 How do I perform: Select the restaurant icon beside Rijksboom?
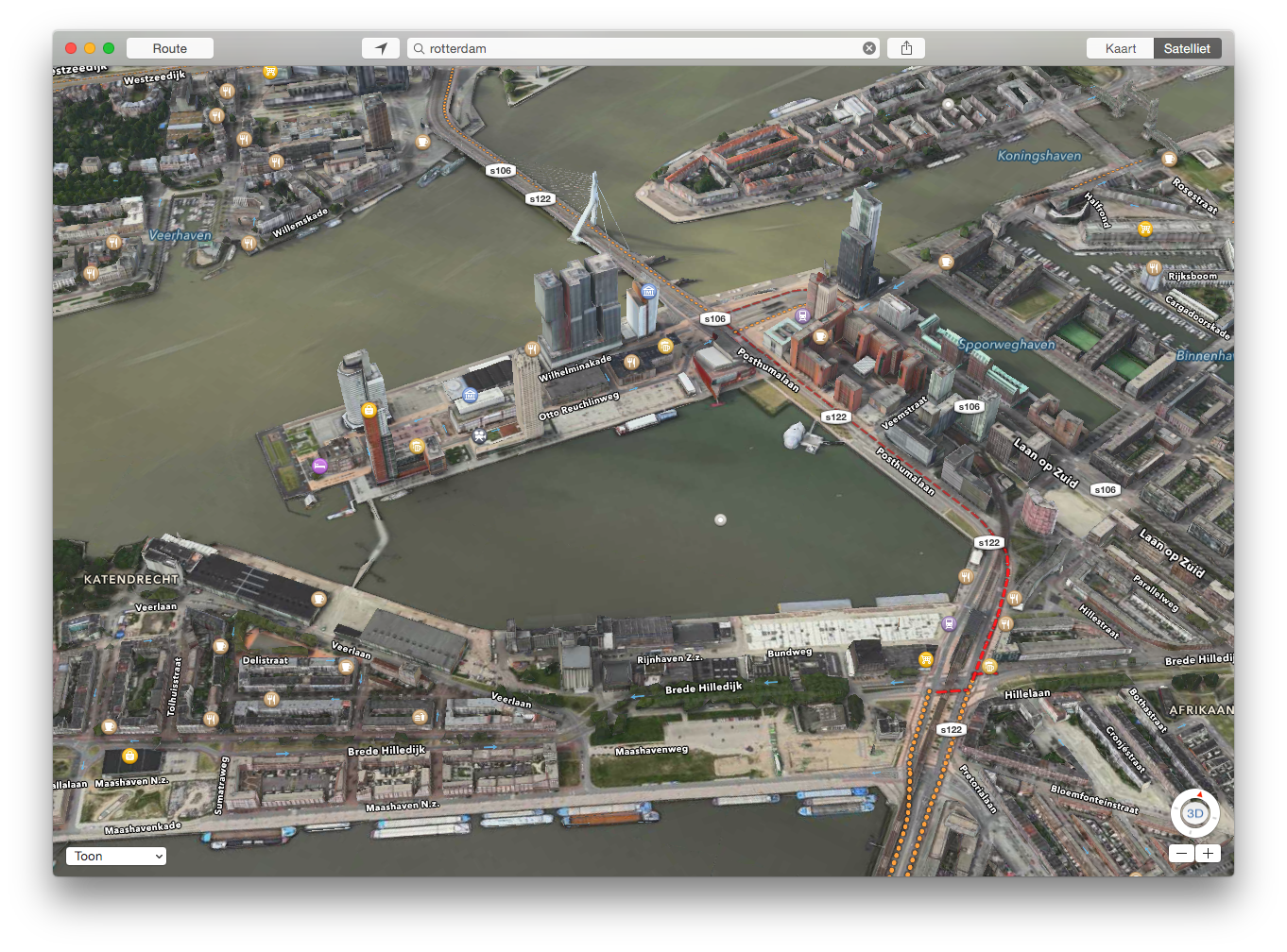(1153, 267)
